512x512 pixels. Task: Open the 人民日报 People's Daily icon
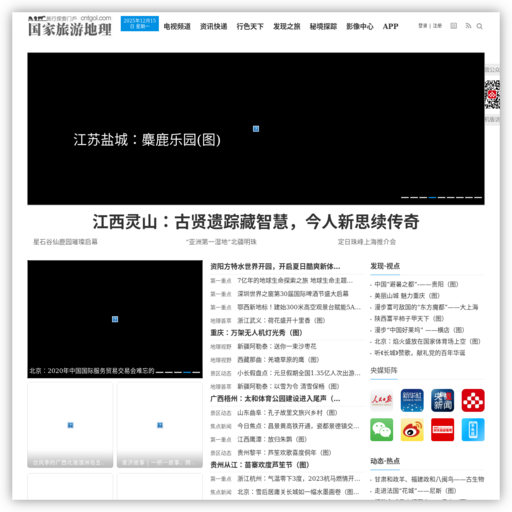[382, 400]
